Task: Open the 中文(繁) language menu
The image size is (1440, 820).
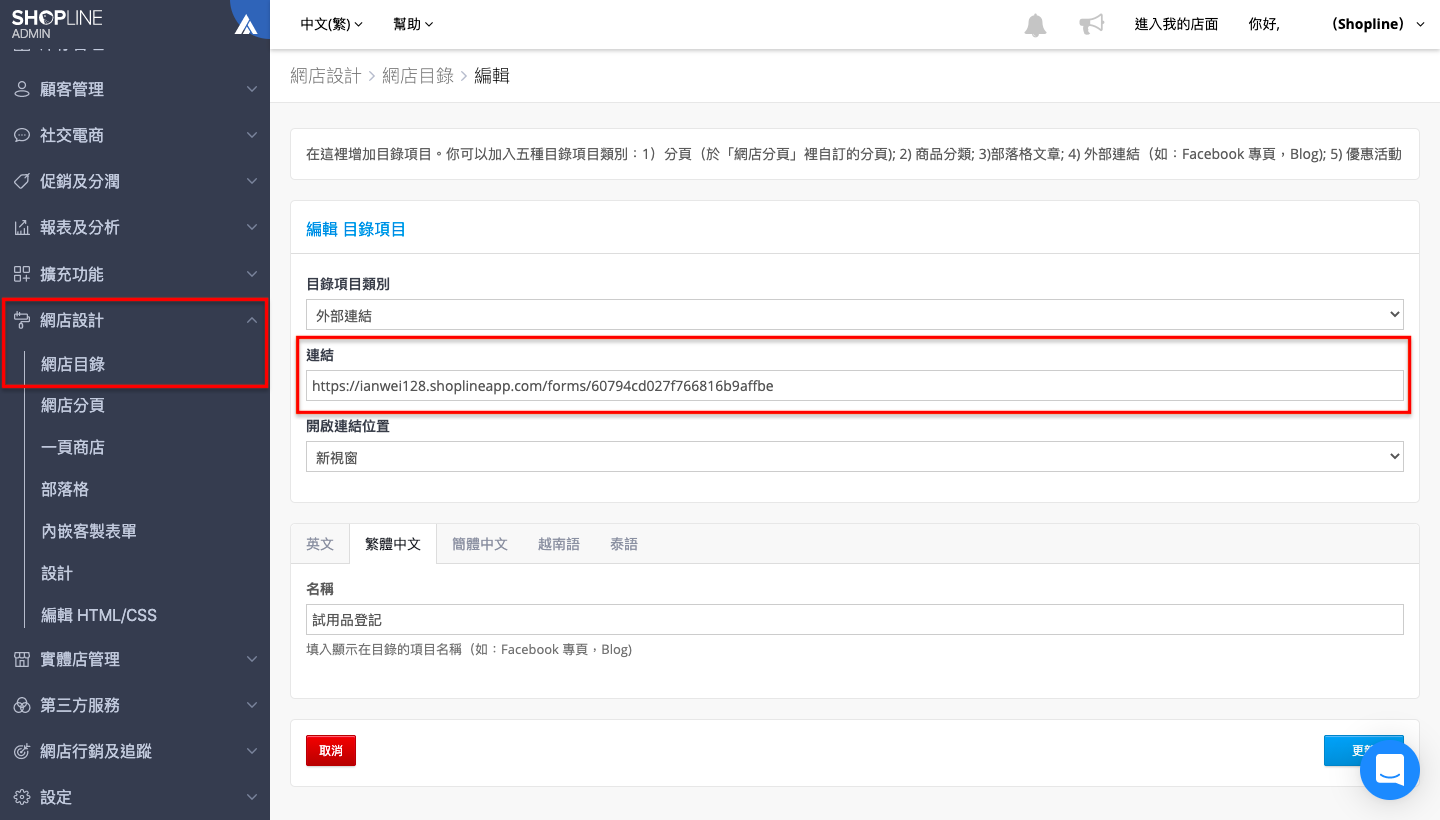Action: tap(332, 24)
